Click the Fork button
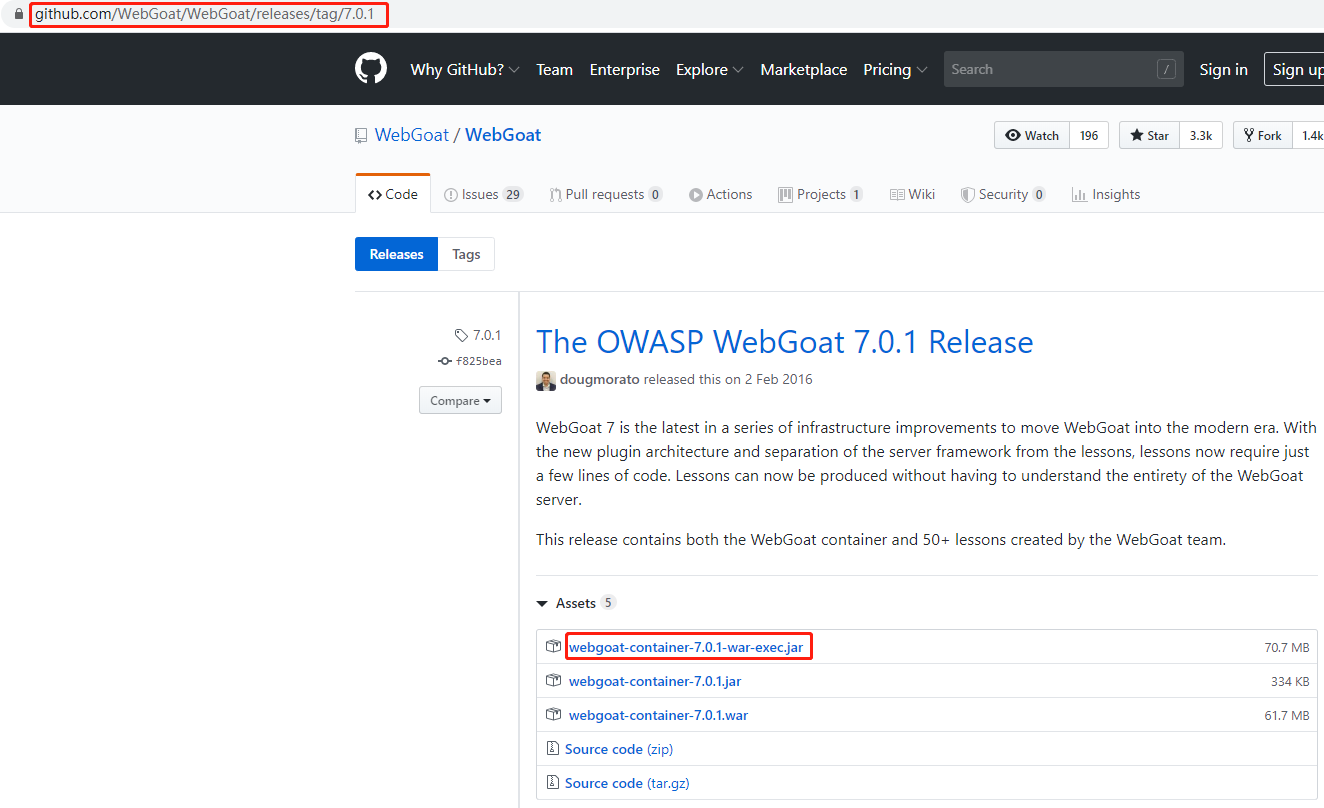 1262,135
